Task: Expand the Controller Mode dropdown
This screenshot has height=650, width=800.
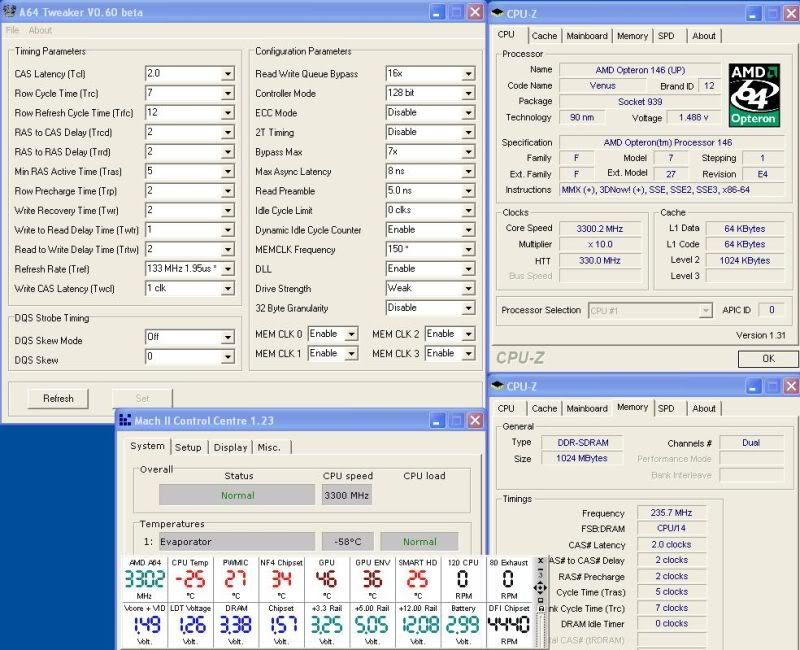Action: point(468,93)
